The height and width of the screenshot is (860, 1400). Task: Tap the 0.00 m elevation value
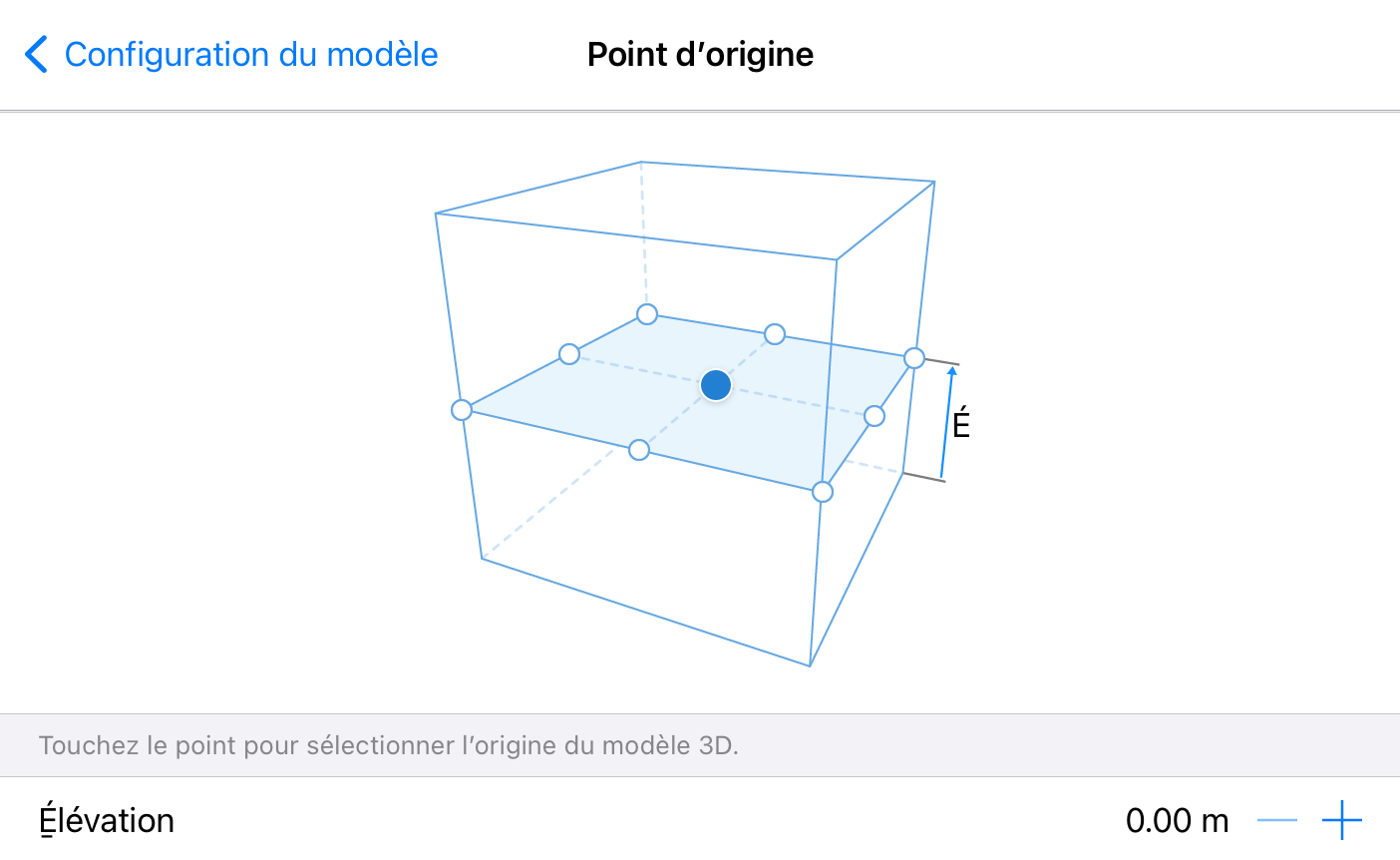1177,820
